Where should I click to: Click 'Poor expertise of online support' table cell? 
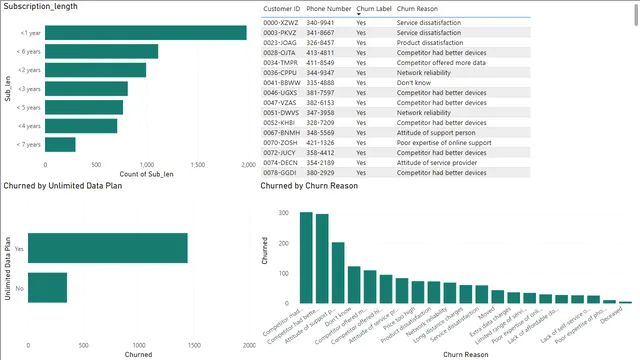(444, 143)
